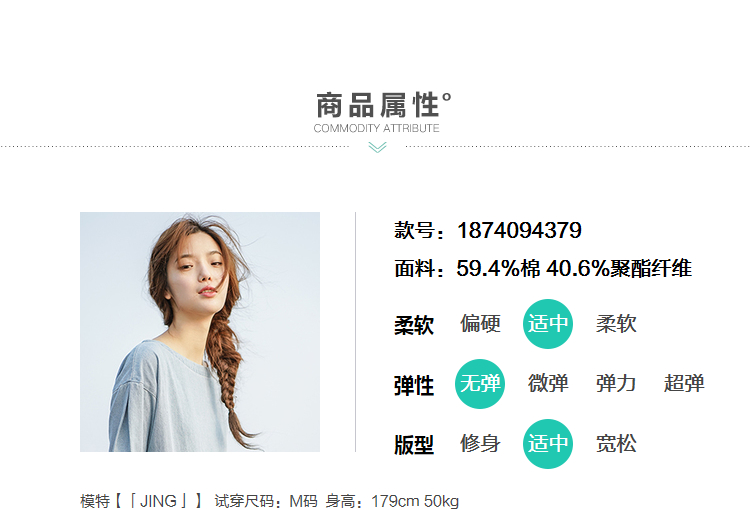Select the 适中 fit option
Screen dimensions: 750x510
[548, 443]
